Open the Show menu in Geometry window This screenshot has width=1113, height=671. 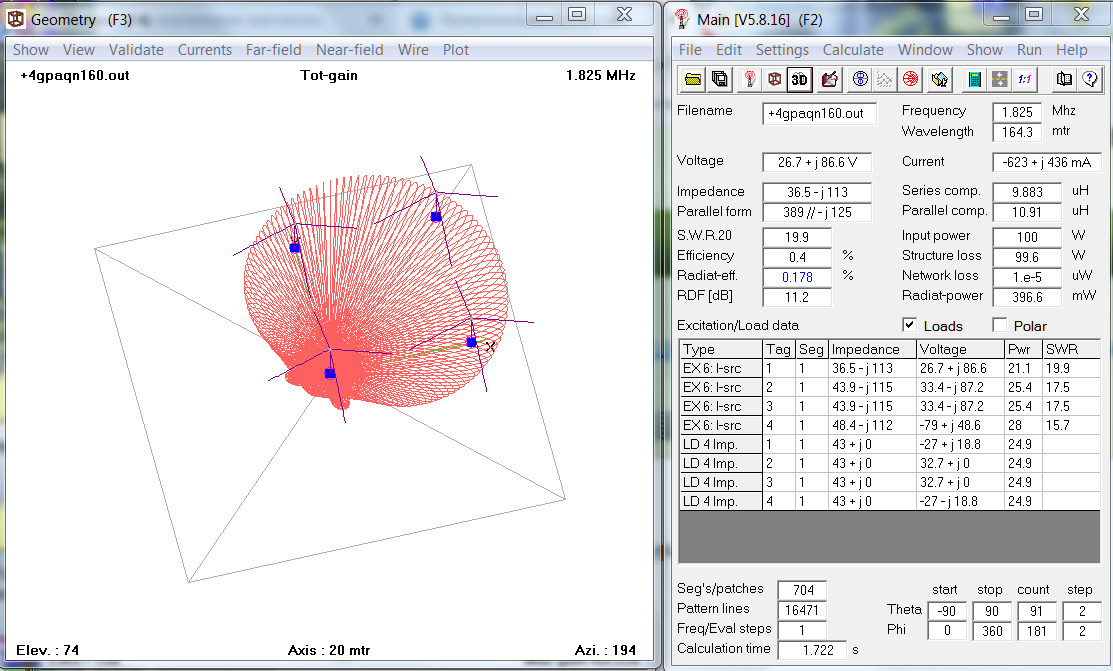31,50
